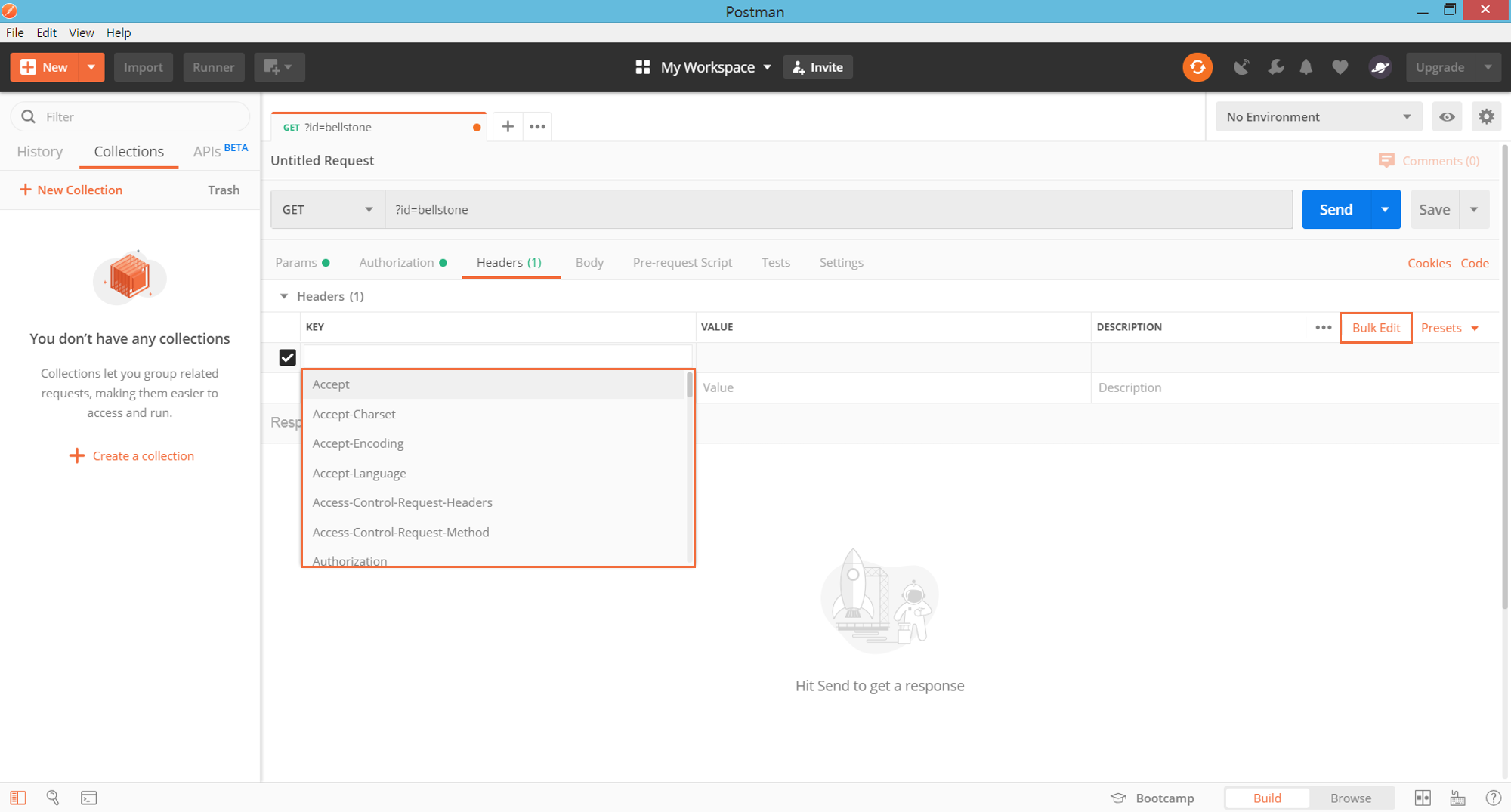The image size is (1511, 812).
Task: Collapse the Headers (1) section
Action: (284, 296)
